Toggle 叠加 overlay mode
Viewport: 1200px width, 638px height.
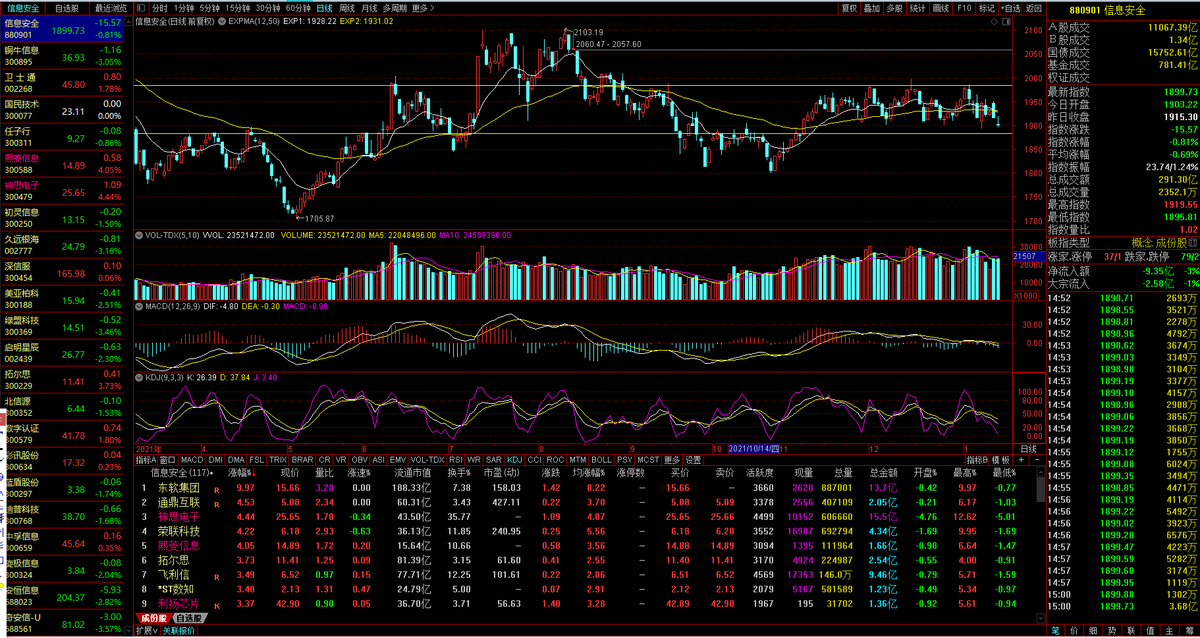(x=872, y=7)
